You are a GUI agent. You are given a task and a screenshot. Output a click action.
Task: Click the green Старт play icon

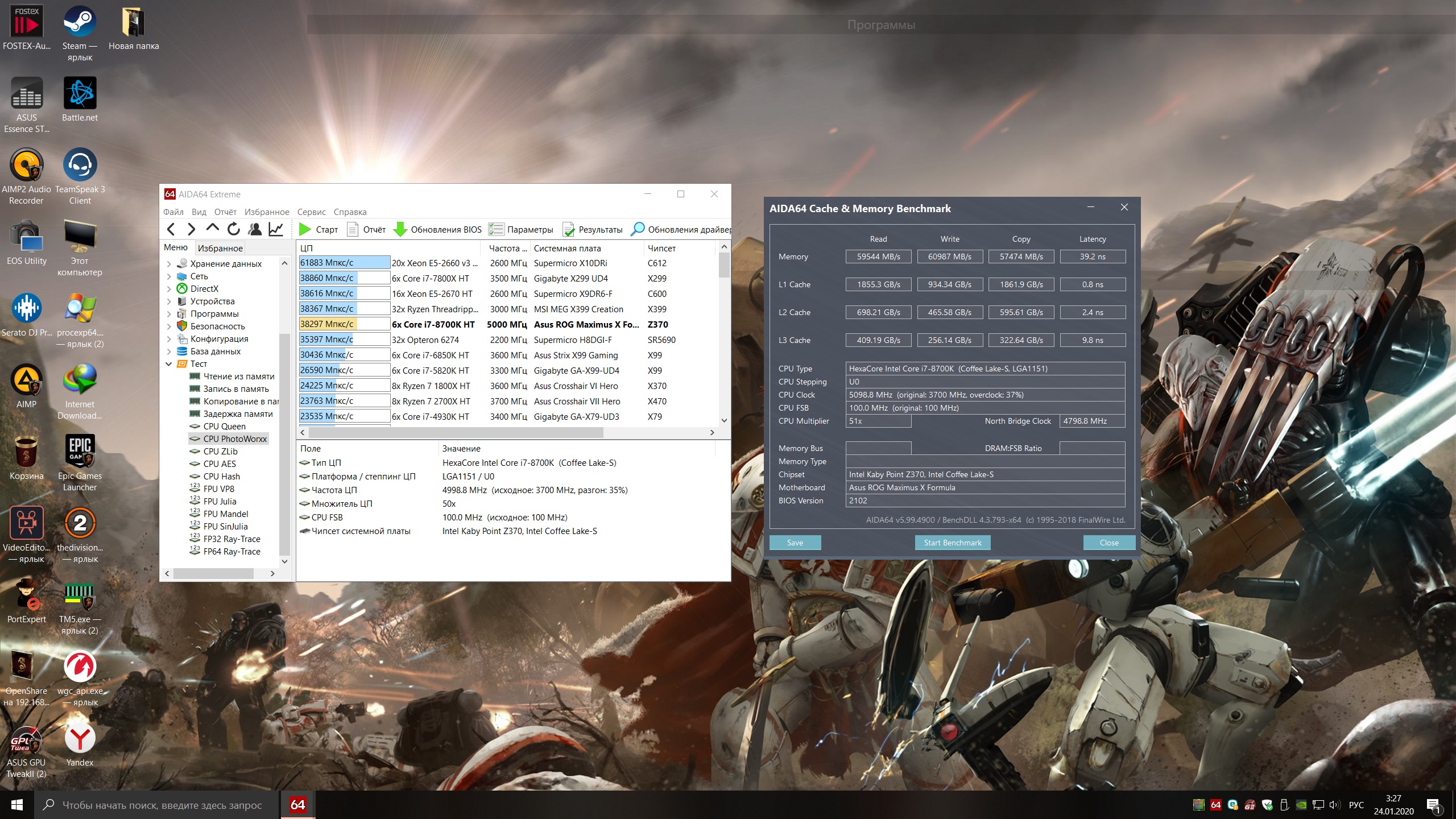[x=305, y=229]
